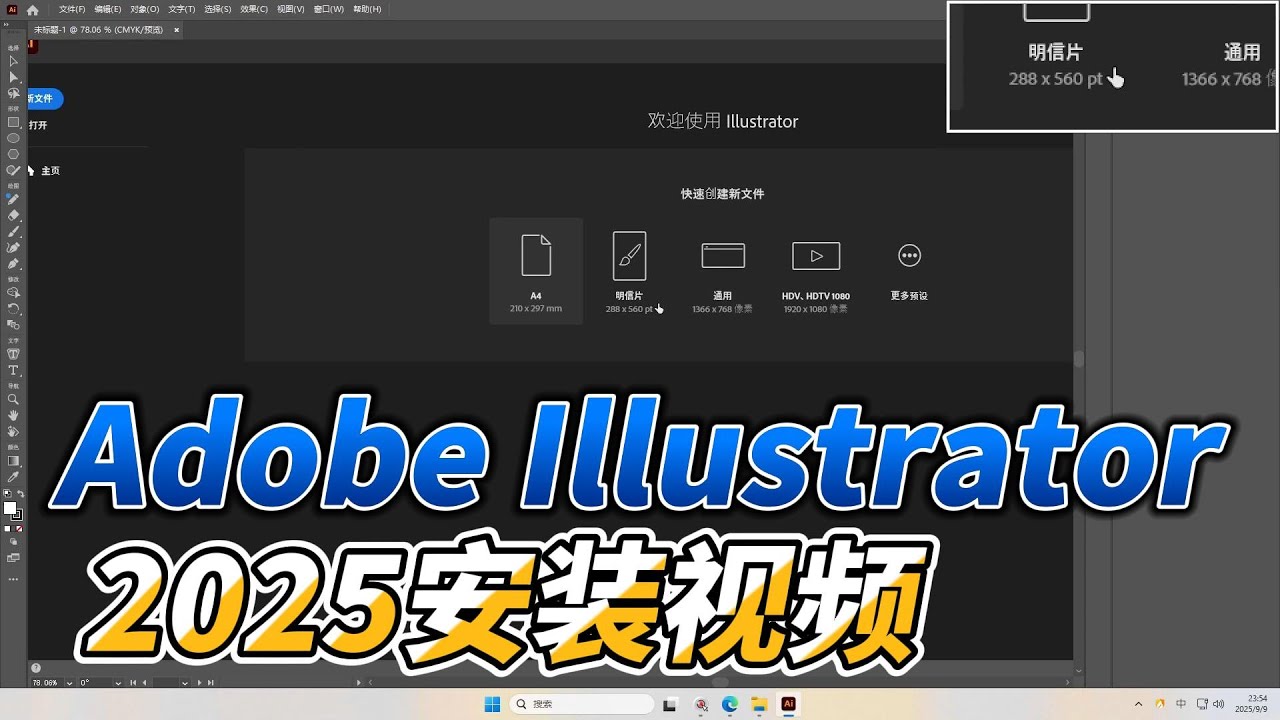The width and height of the screenshot is (1280, 720).
Task: Click the help question mark icon
Action: [36, 668]
